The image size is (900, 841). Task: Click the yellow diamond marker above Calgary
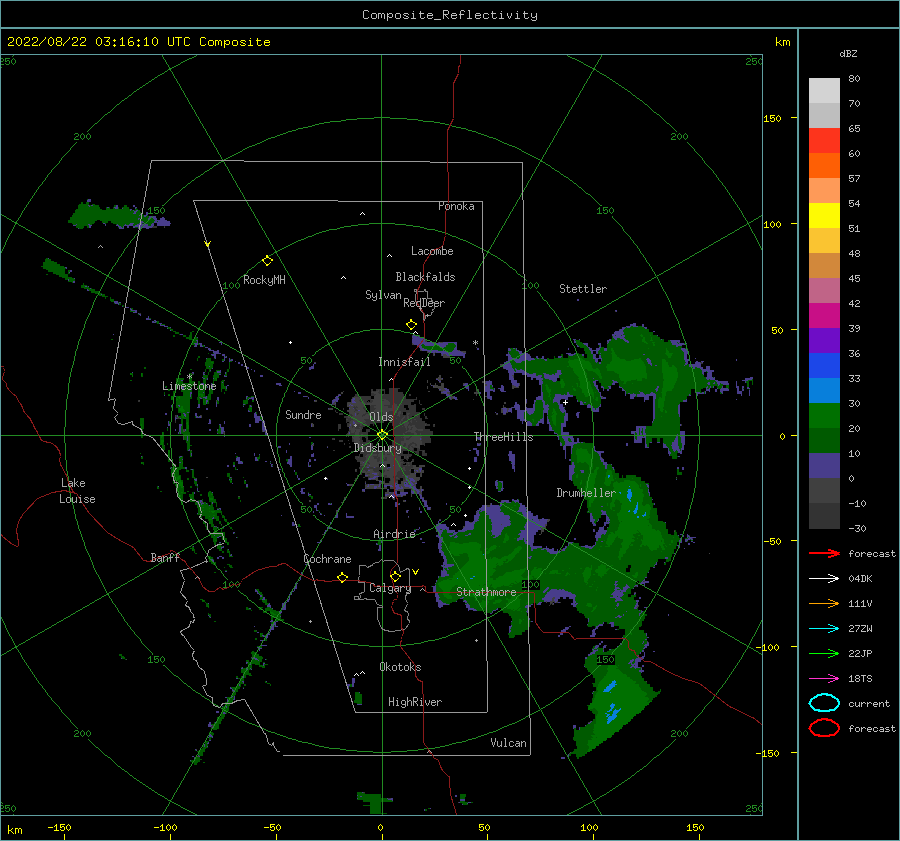pos(395,576)
